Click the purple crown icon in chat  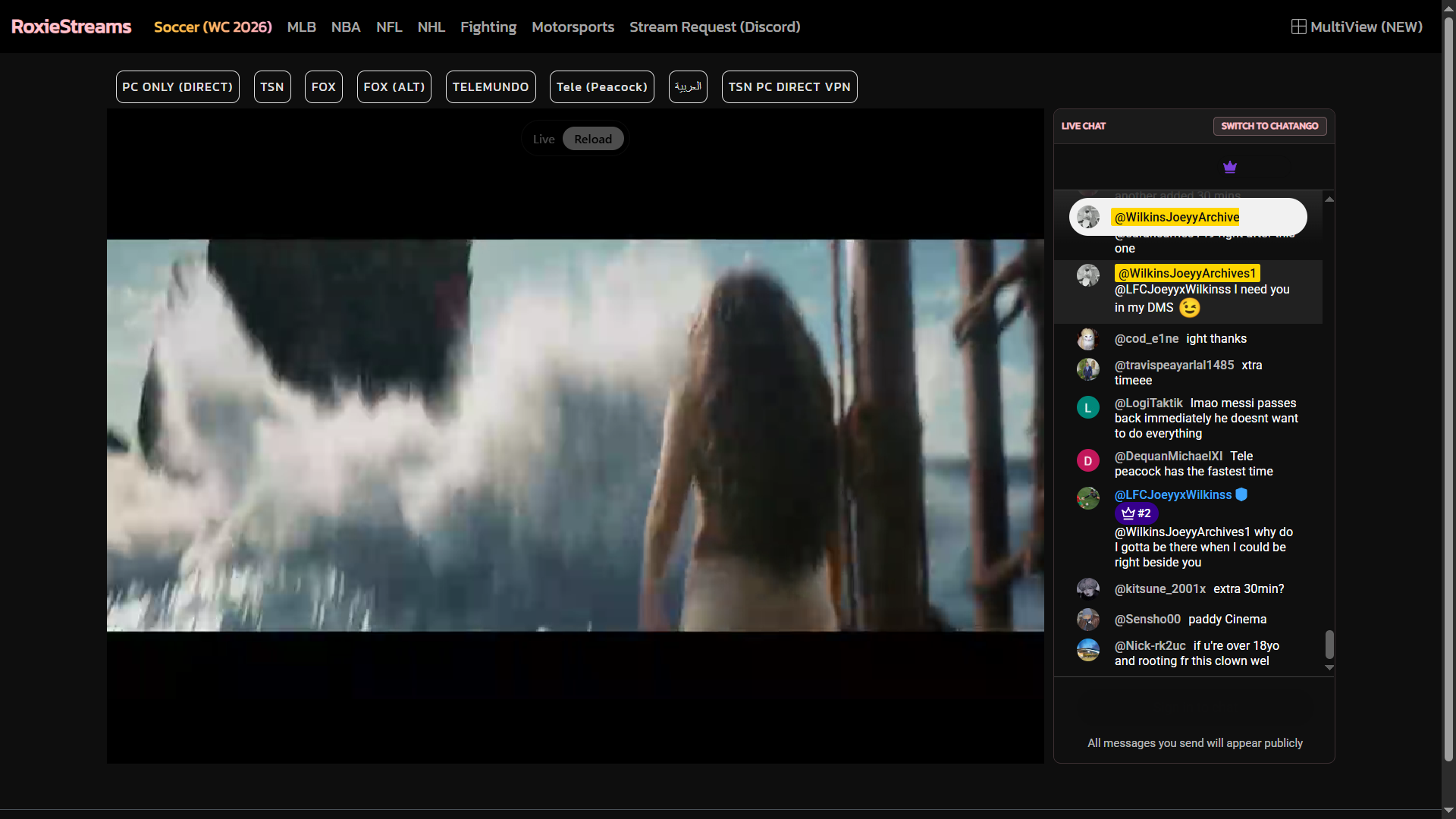click(x=1229, y=167)
